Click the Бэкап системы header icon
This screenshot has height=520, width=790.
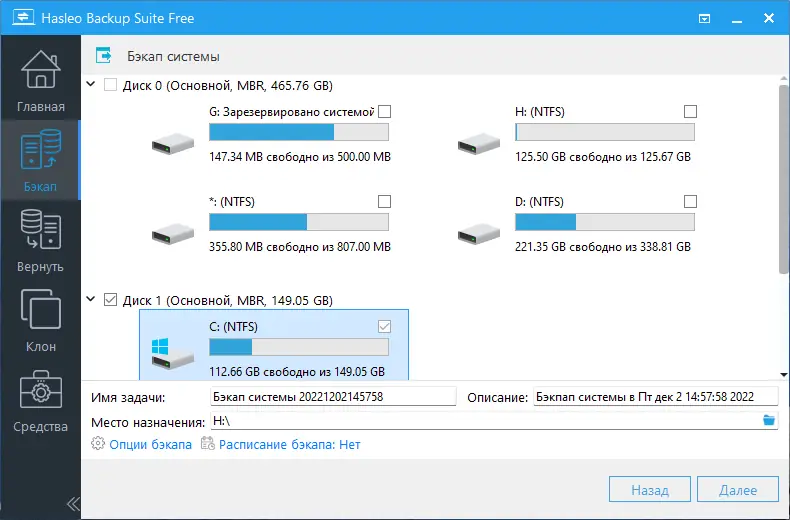103,55
